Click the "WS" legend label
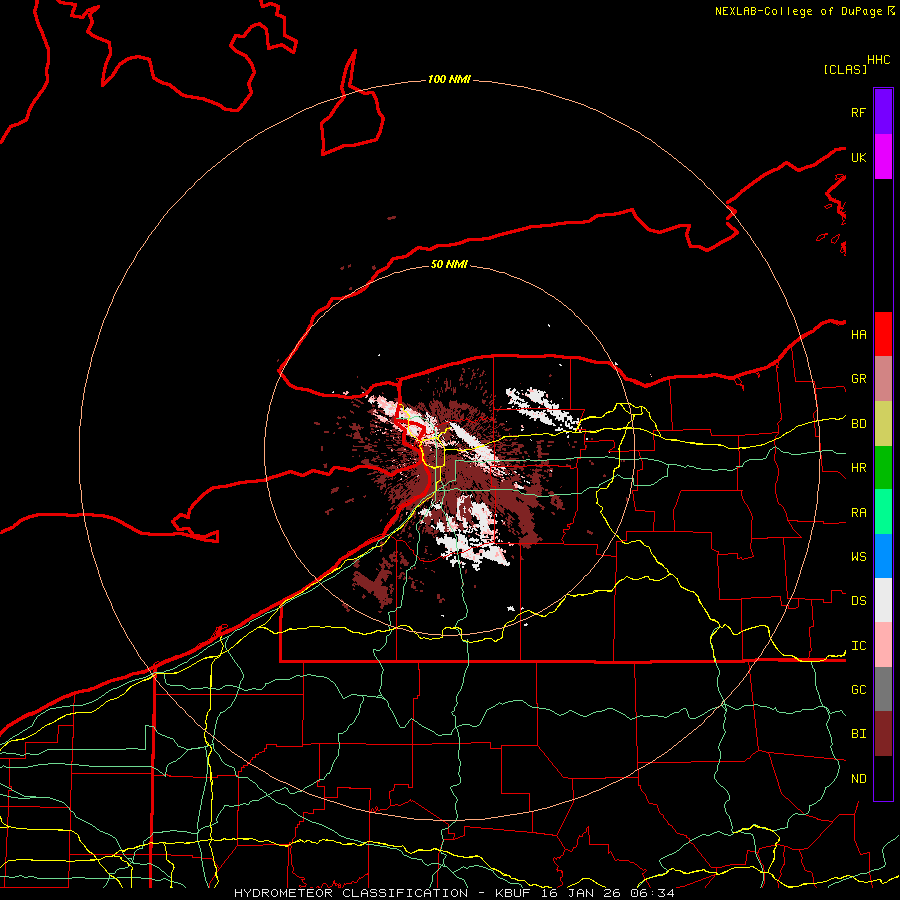900x900 pixels. coord(858,557)
